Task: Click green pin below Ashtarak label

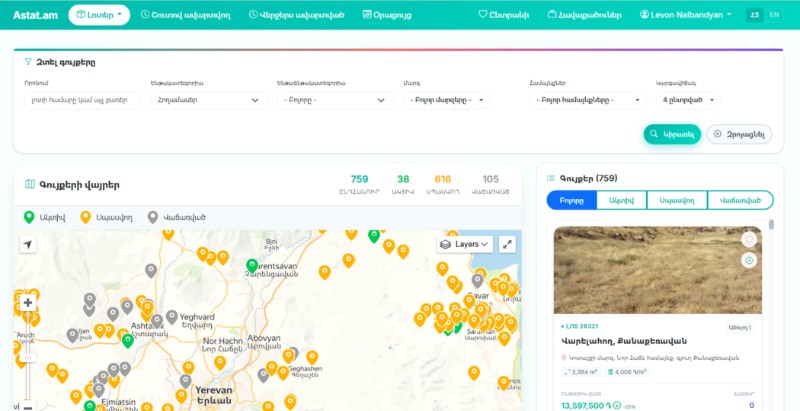Action: pos(128,340)
